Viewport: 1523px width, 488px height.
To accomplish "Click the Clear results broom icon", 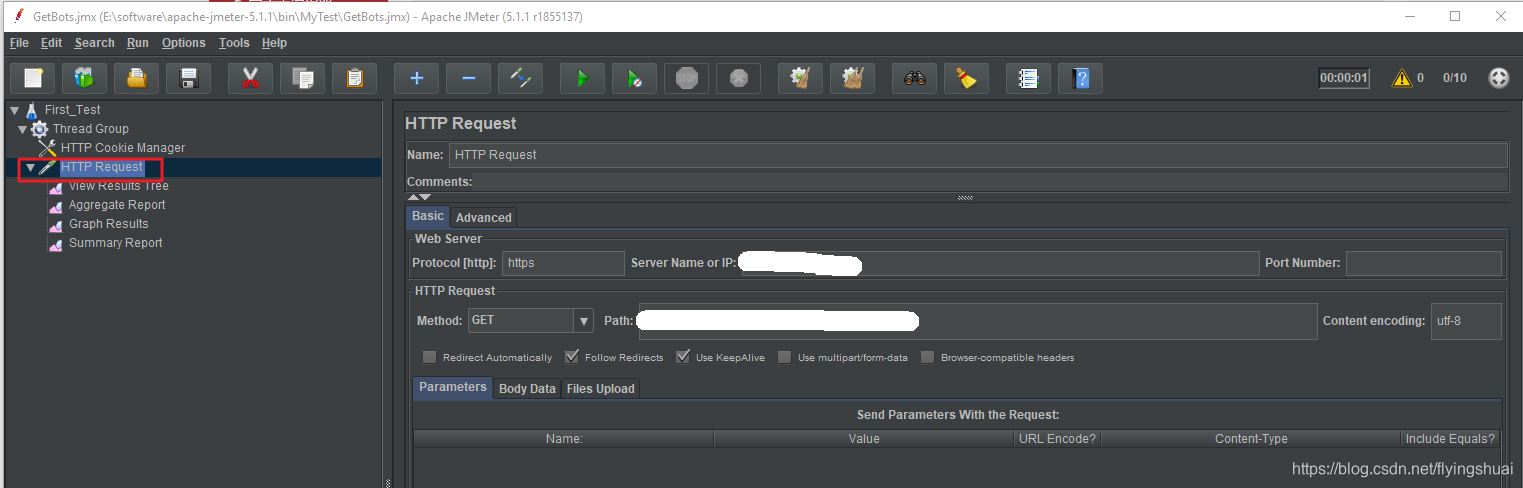I will coord(800,78).
